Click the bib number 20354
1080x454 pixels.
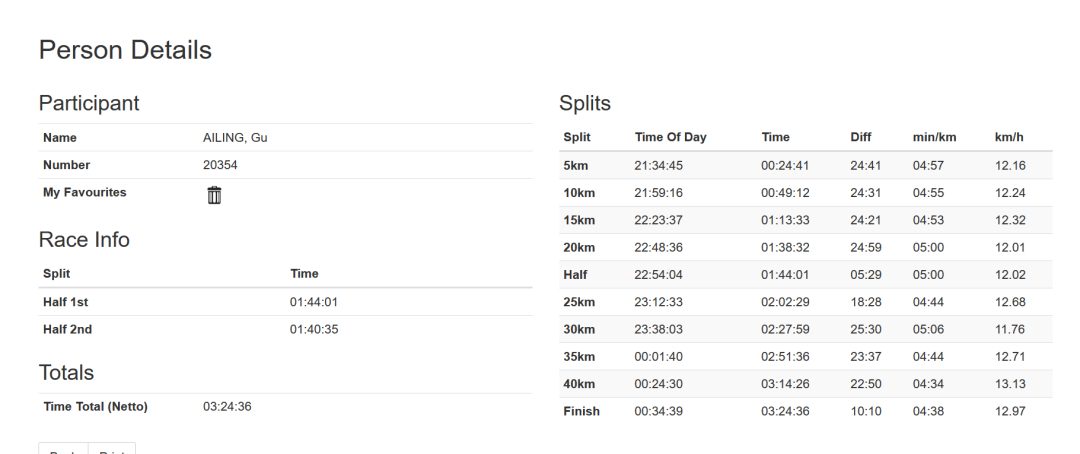tap(220, 165)
